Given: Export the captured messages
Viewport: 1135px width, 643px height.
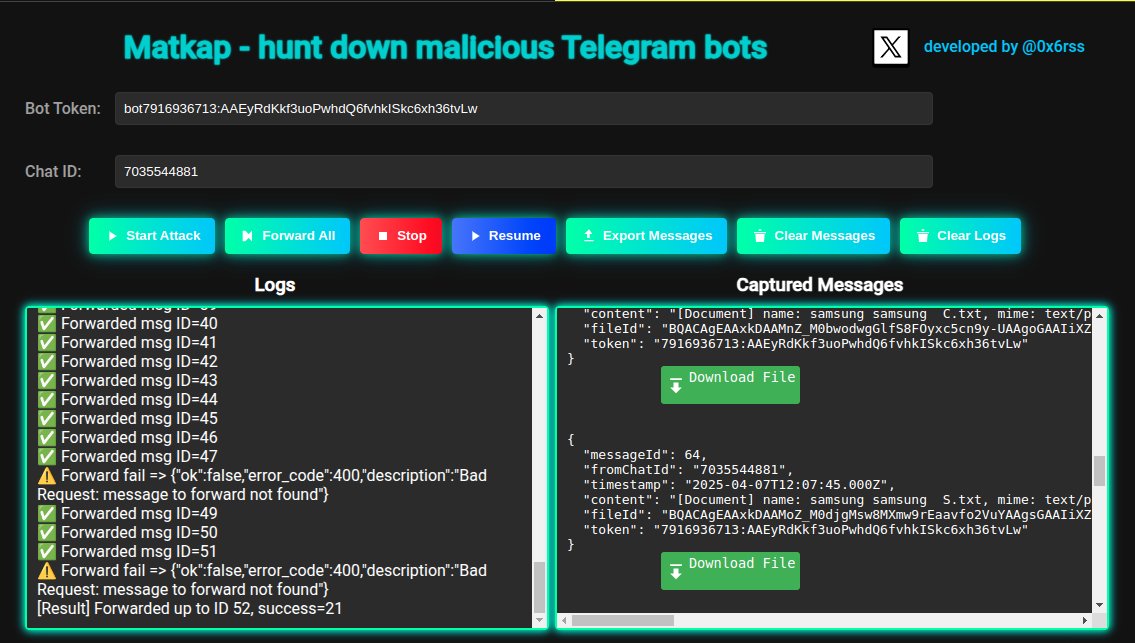Looking at the screenshot, I should point(646,236).
